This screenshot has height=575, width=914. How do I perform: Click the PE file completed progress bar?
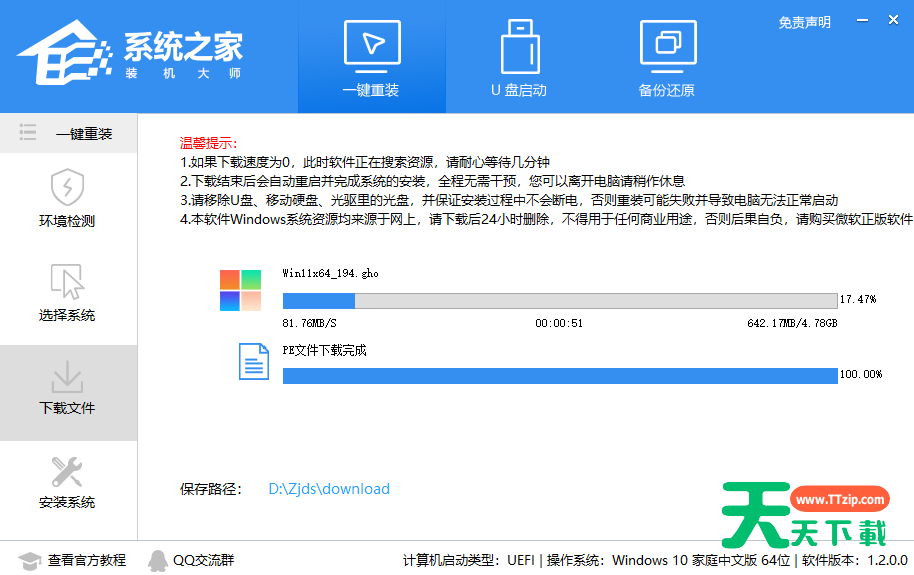pyautogui.click(x=560, y=376)
